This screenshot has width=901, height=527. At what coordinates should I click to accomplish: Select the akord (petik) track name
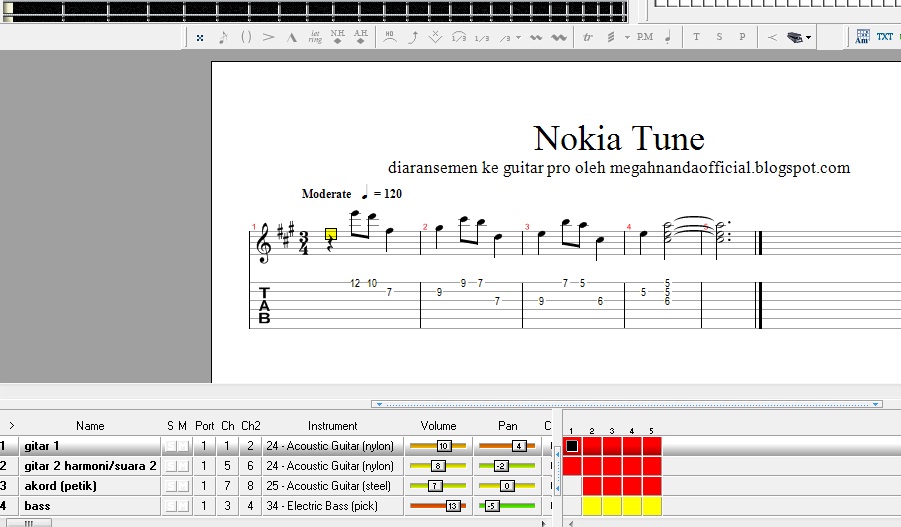pos(60,486)
